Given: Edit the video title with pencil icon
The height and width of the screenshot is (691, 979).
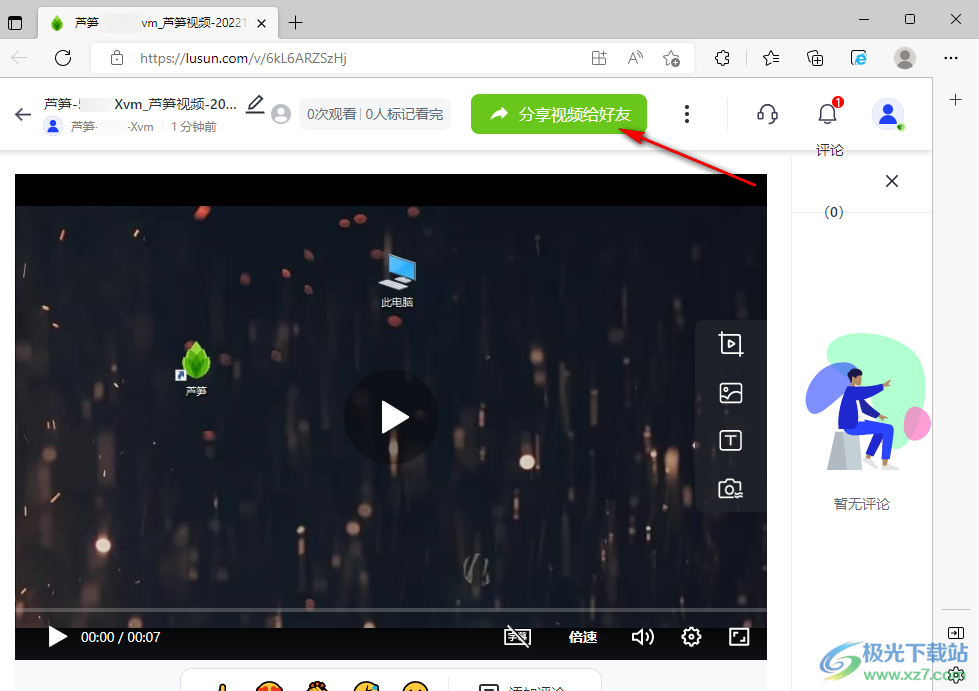Looking at the screenshot, I should (x=255, y=104).
